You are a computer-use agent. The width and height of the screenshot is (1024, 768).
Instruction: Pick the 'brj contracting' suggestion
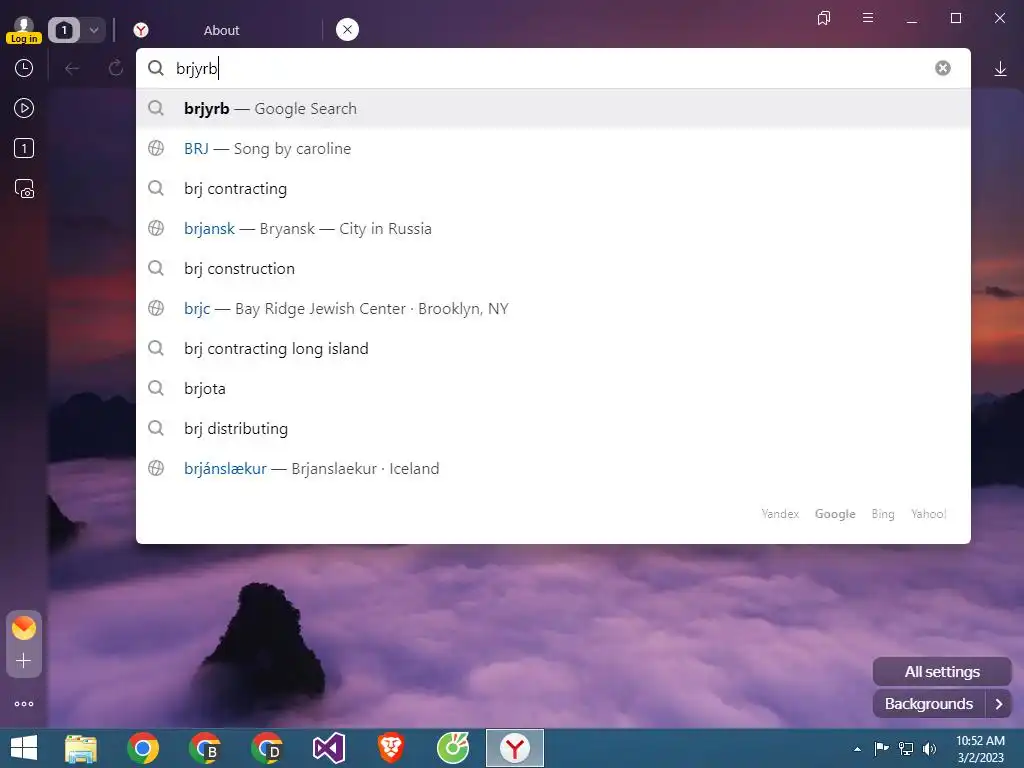click(x=553, y=189)
